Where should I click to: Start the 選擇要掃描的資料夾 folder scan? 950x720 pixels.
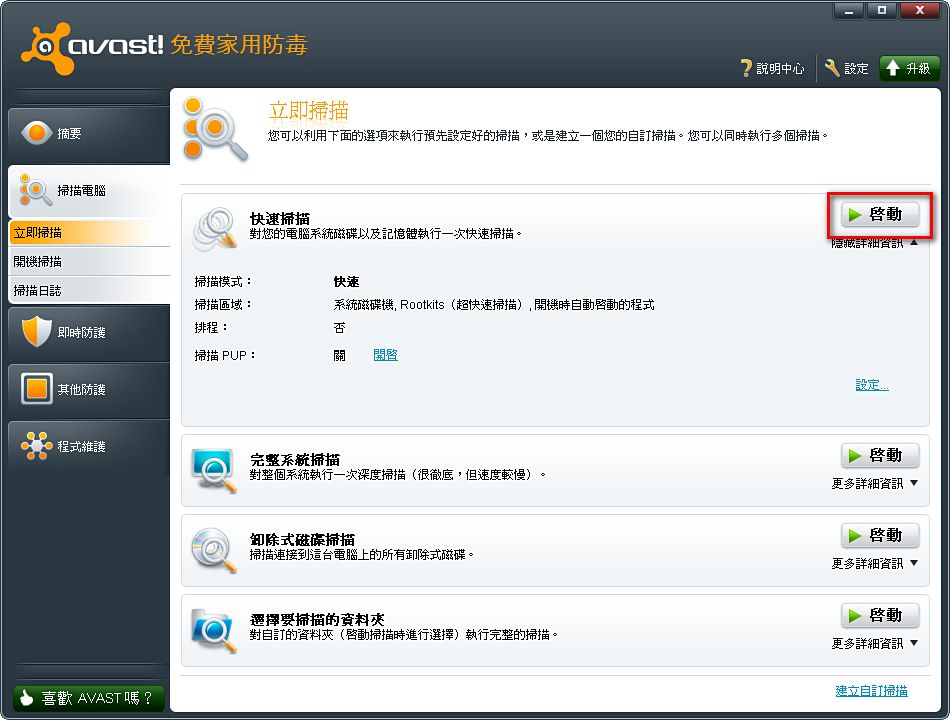880,615
